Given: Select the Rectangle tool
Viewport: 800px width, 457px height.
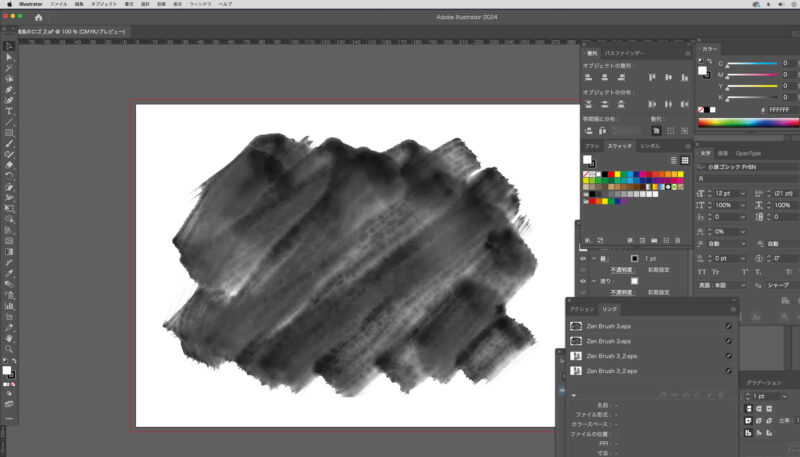Looking at the screenshot, I should (x=9, y=132).
